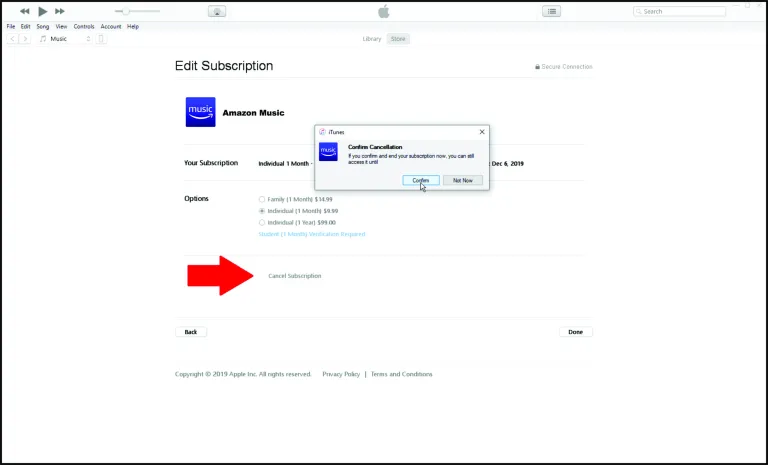Switch to the Store tab

pyautogui.click(x=398, y=39)
